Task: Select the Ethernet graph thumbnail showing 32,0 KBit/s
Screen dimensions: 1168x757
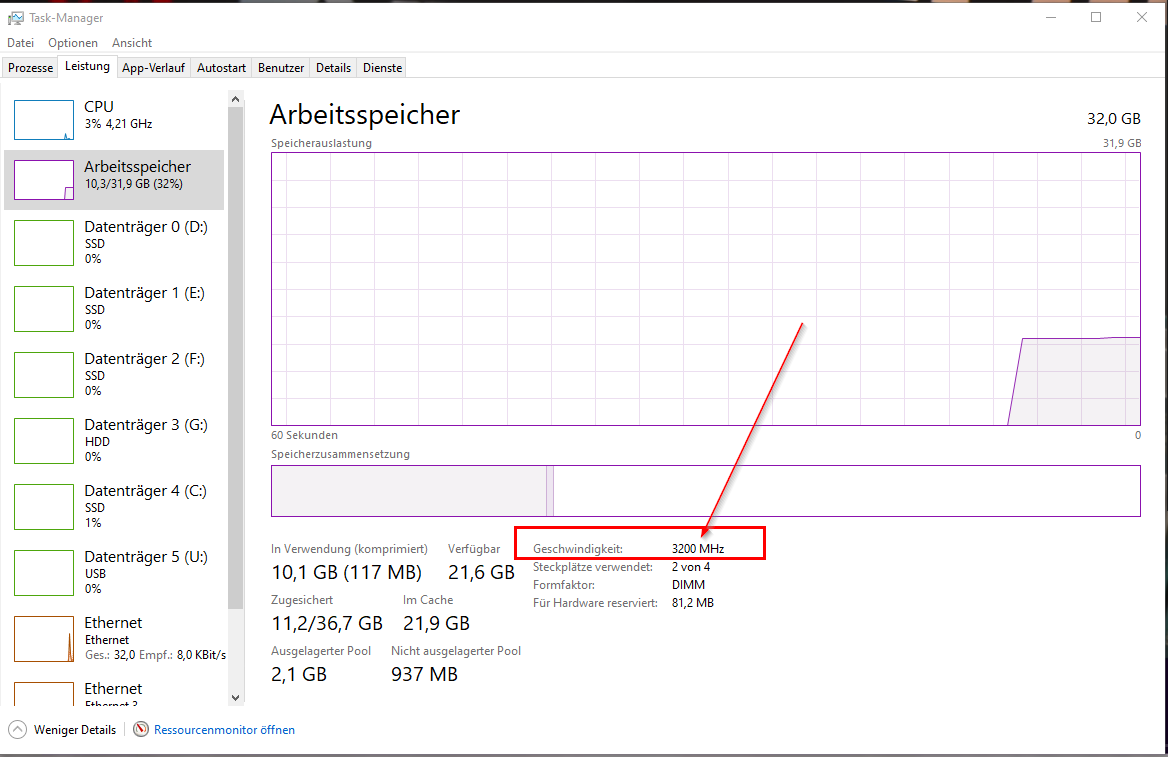Action: click(x=44, y=639)
